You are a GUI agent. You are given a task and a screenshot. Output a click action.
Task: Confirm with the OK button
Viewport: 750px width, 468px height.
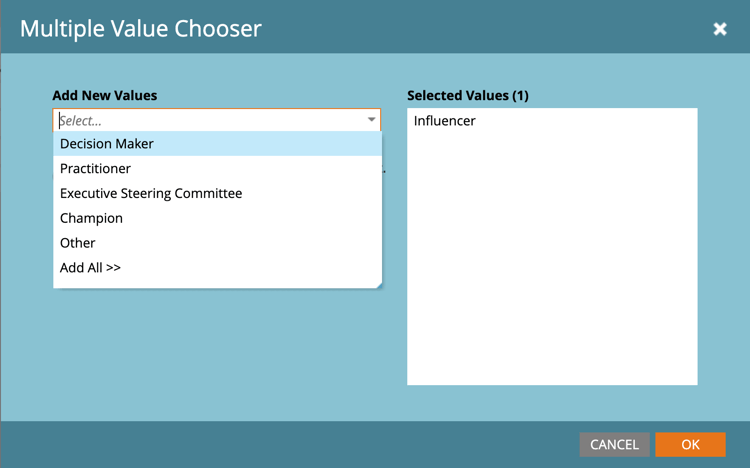[690, 445]
